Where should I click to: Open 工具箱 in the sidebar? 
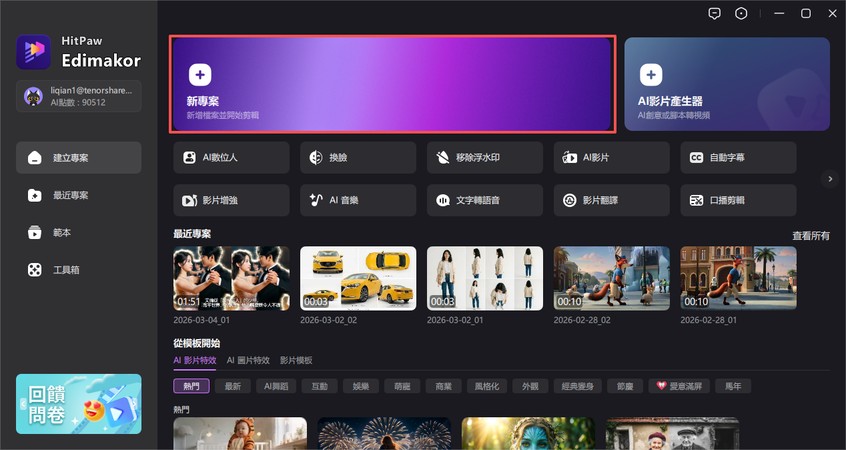(x=79, y=270)
